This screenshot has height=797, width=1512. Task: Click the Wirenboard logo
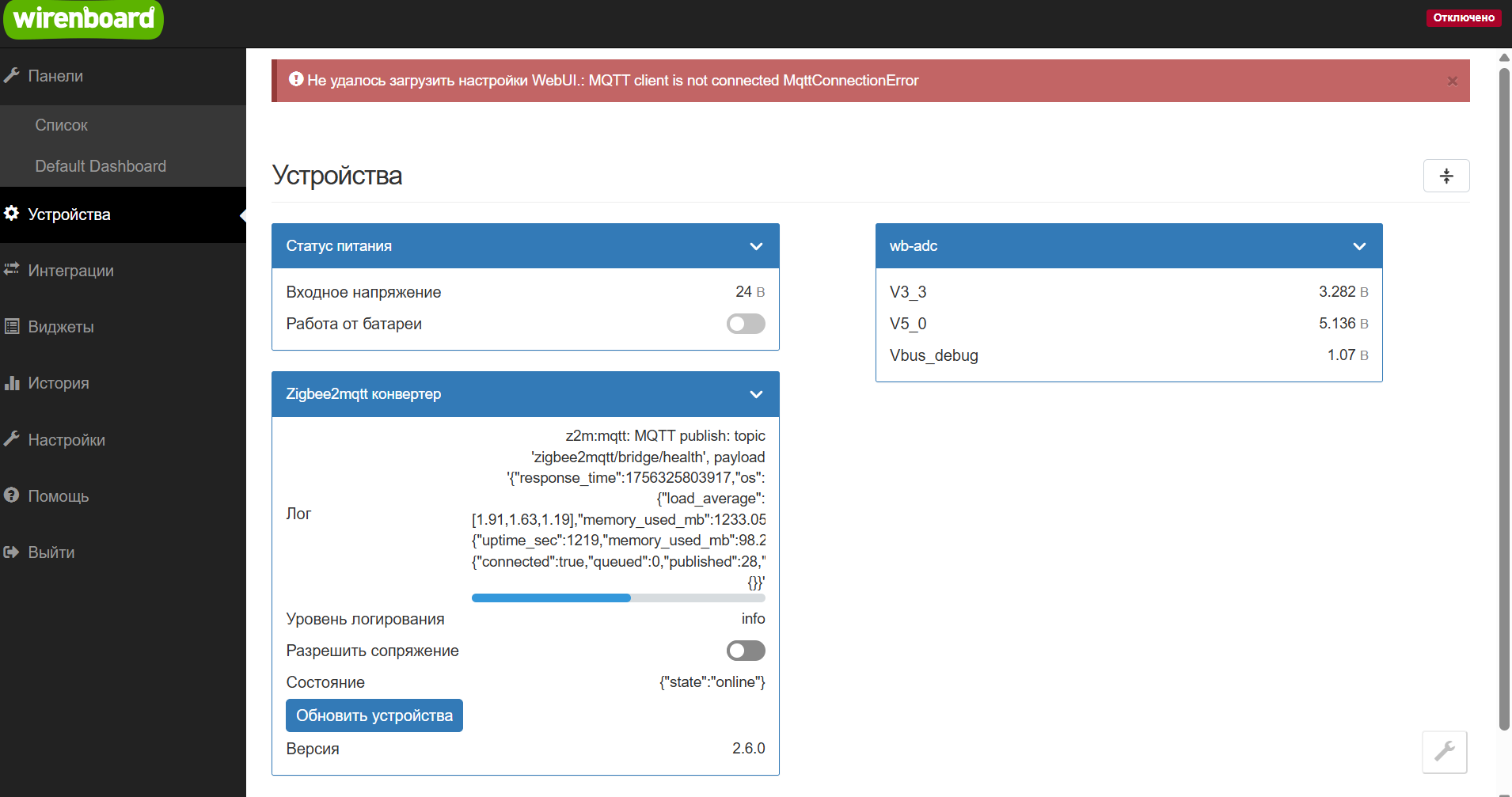point(83,19)
